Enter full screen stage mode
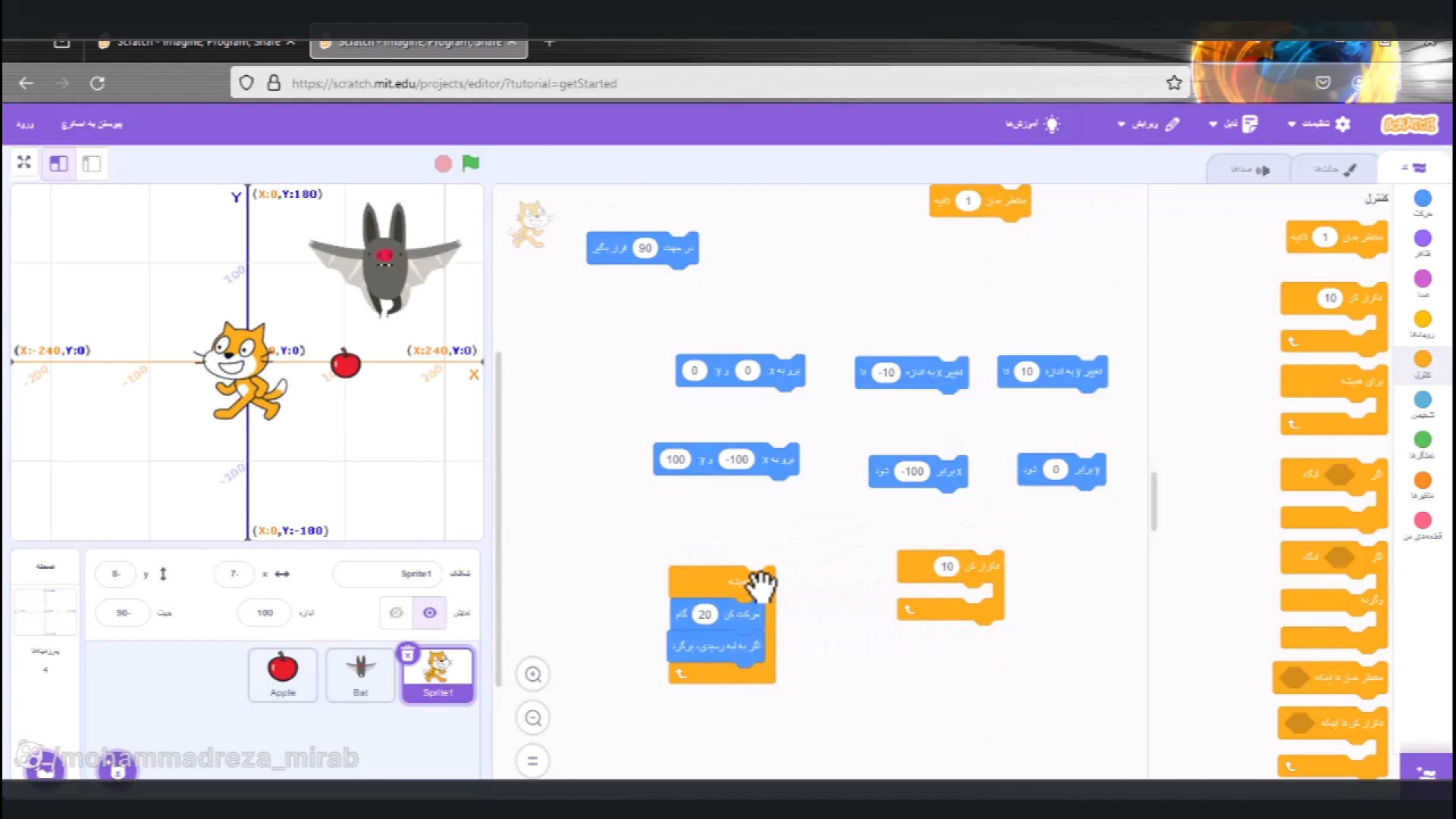 coord(24,163)
